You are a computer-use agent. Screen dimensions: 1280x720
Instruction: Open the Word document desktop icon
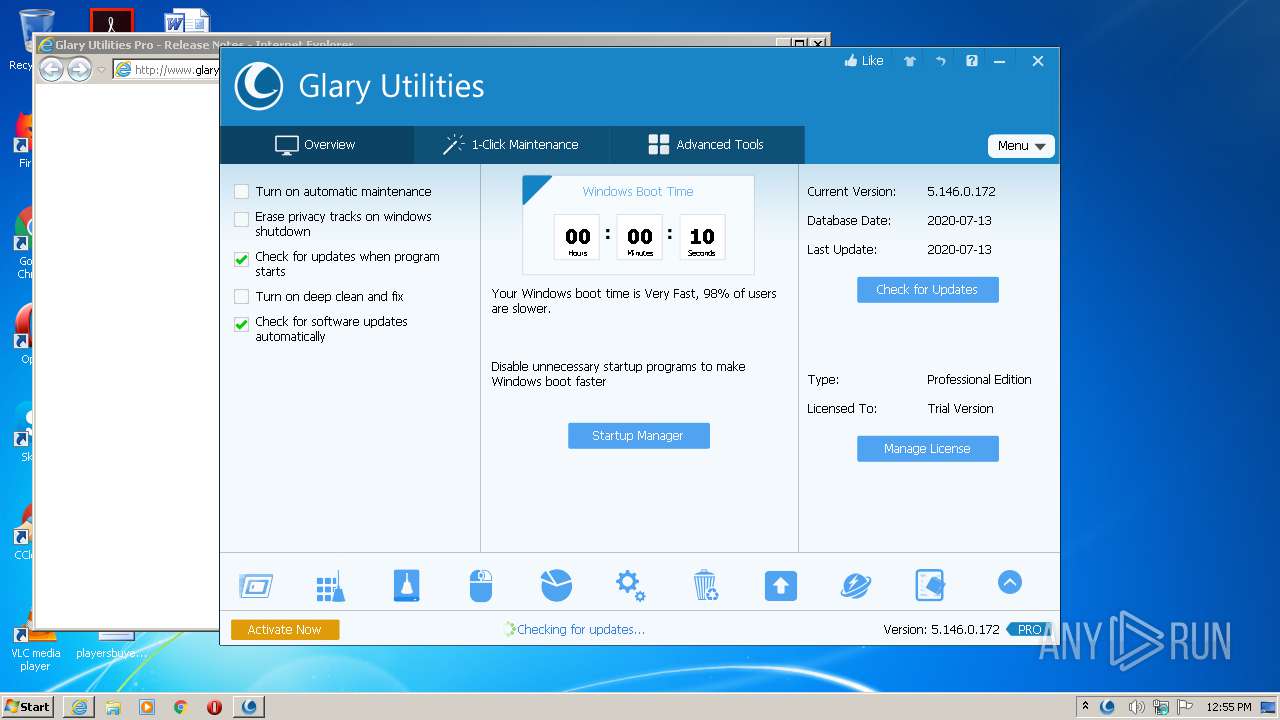187,22
